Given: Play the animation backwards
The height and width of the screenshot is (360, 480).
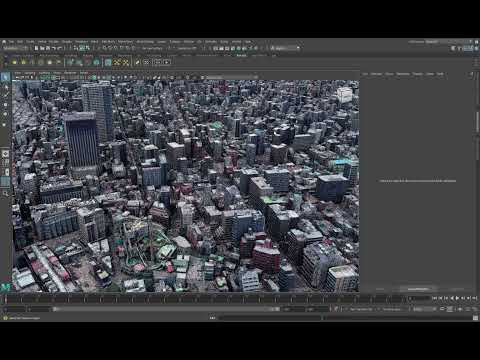Looking at the screenshot, I should (x=452, y=298).
